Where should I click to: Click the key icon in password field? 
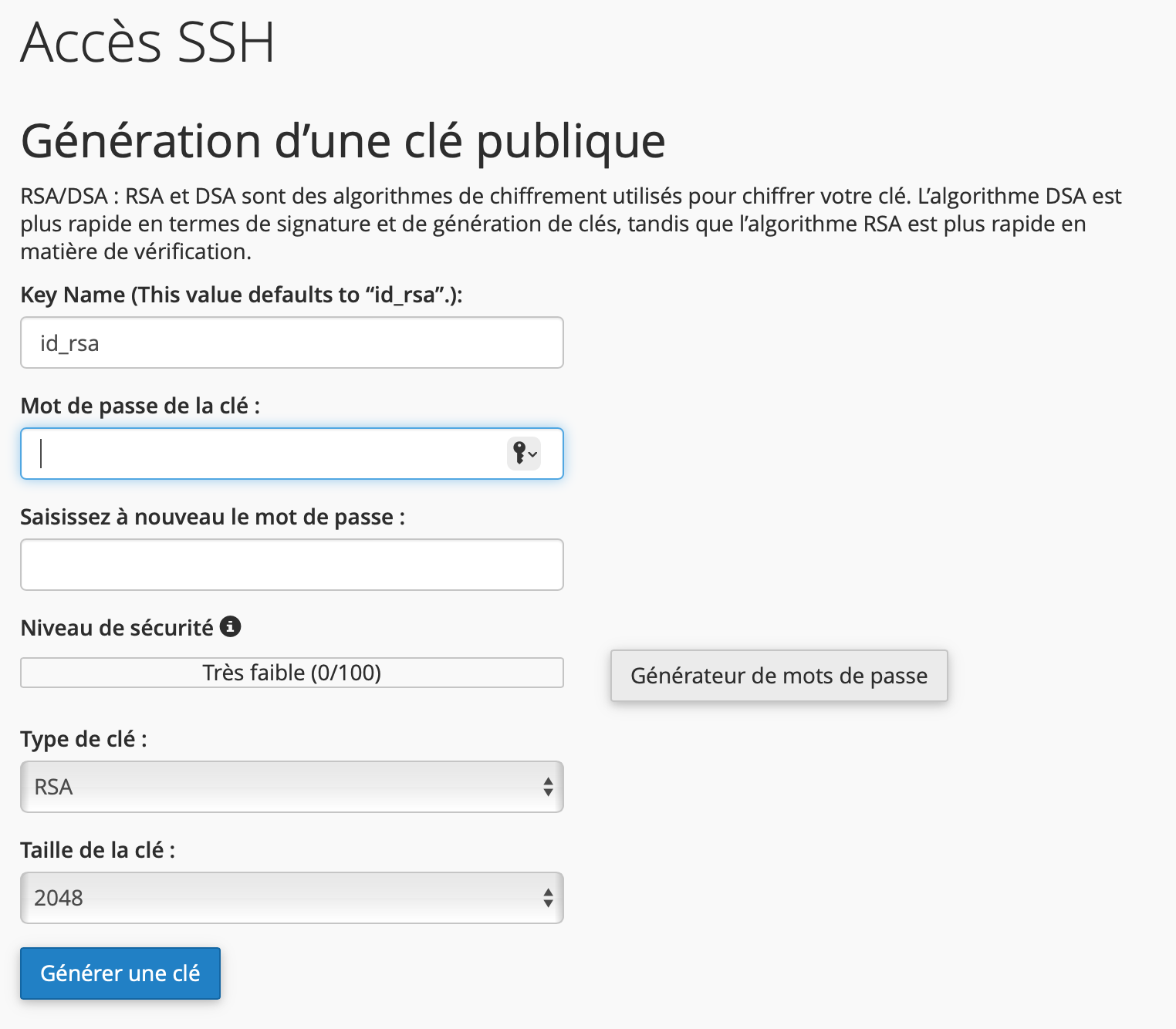point(523,453)
